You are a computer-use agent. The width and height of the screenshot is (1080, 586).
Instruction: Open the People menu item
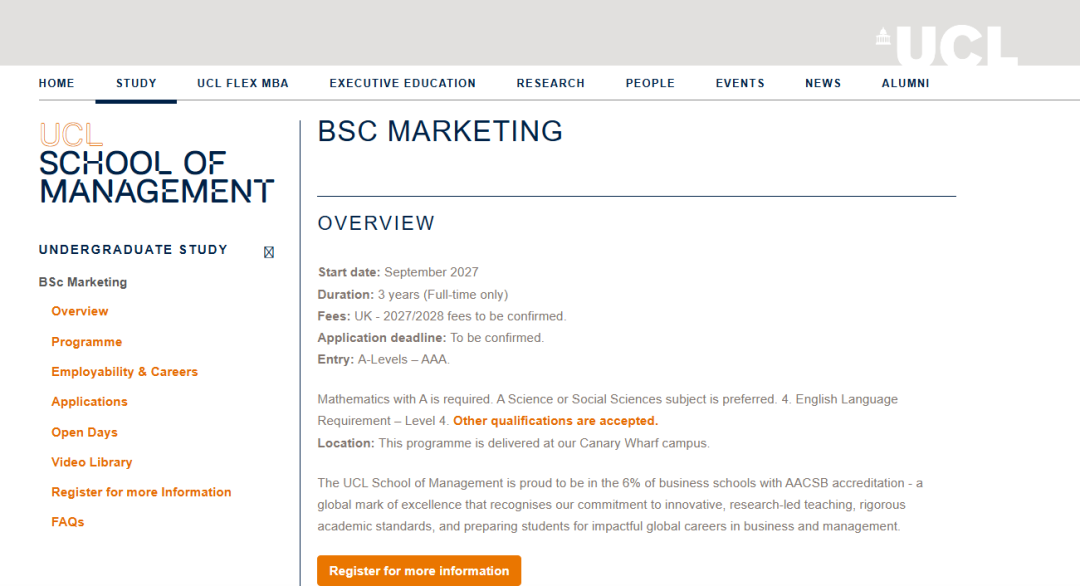pyautogui.click(x=650, y=83)
